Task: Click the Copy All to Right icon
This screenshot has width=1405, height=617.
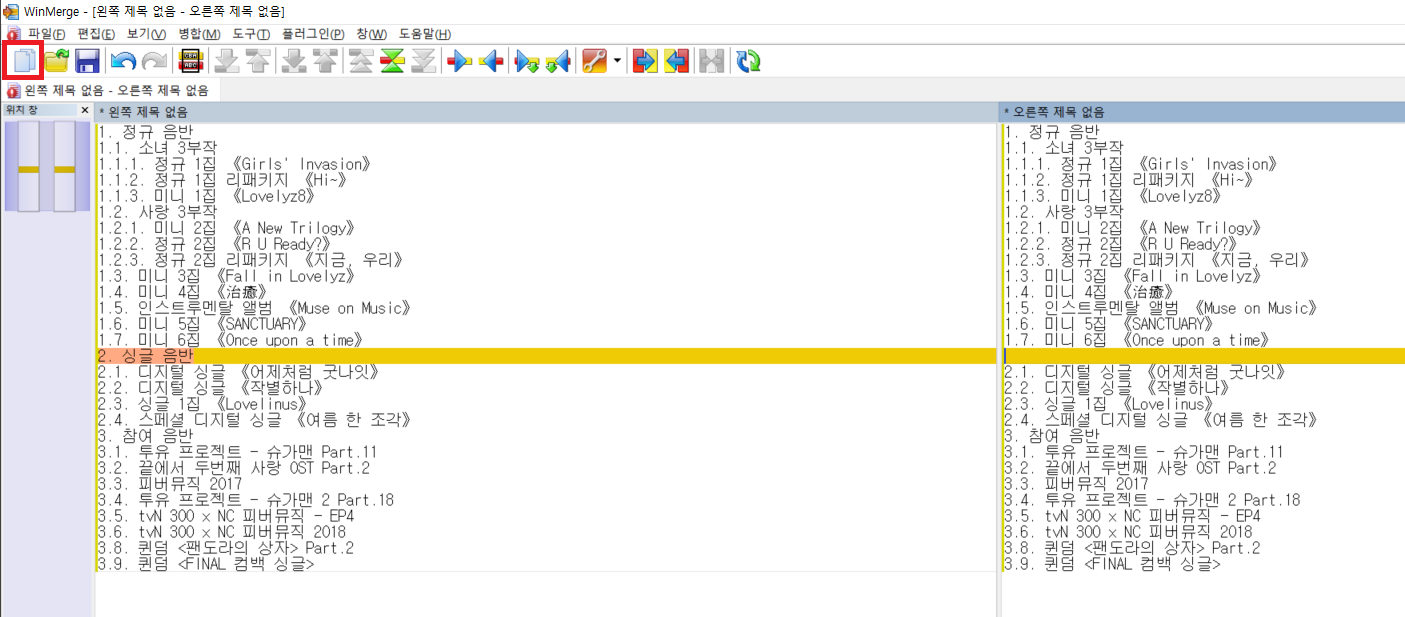Action: coord(646,61)
